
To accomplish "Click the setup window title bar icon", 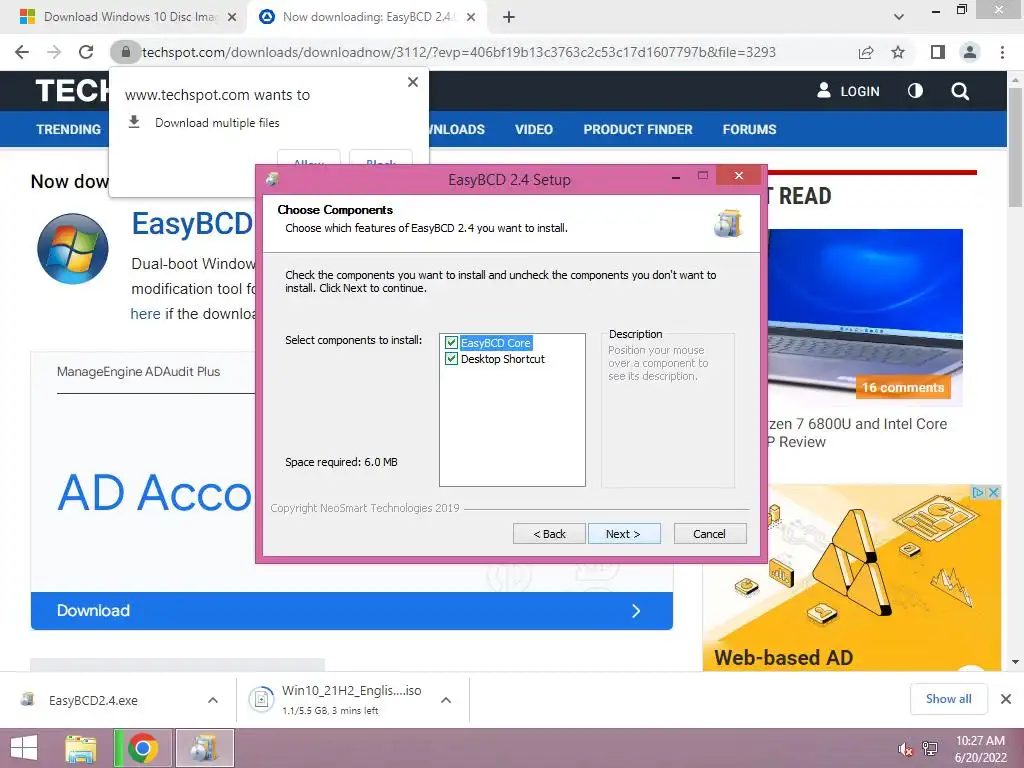I will 272,180.
